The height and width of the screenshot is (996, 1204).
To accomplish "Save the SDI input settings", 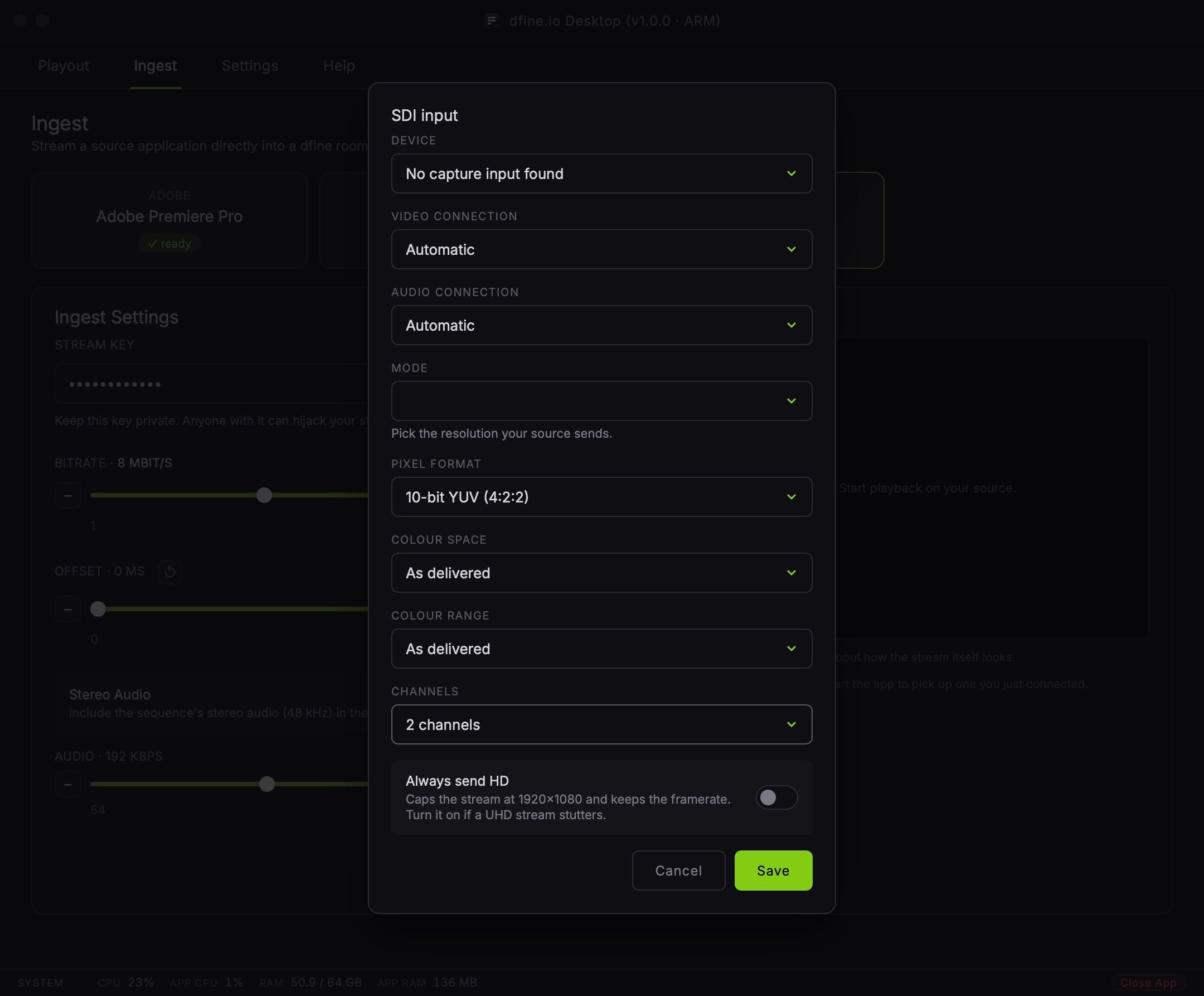I will point(773,870).
